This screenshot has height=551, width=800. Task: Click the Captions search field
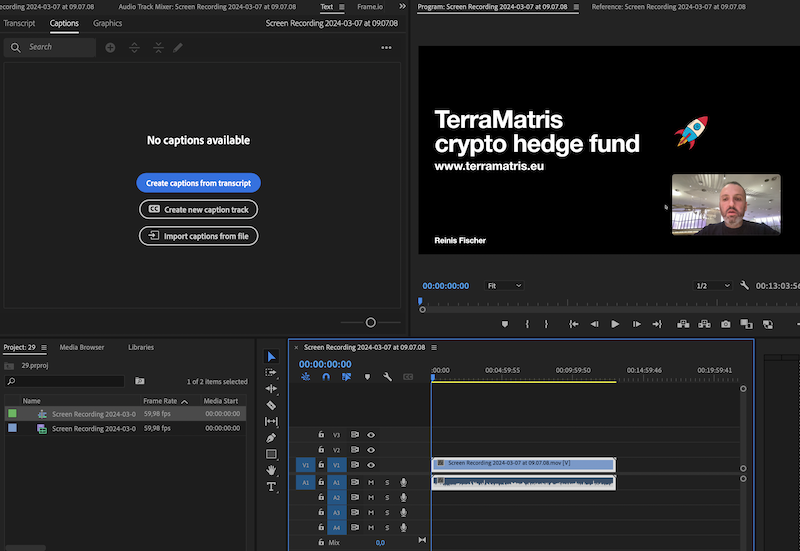click(x=50, y=47)
